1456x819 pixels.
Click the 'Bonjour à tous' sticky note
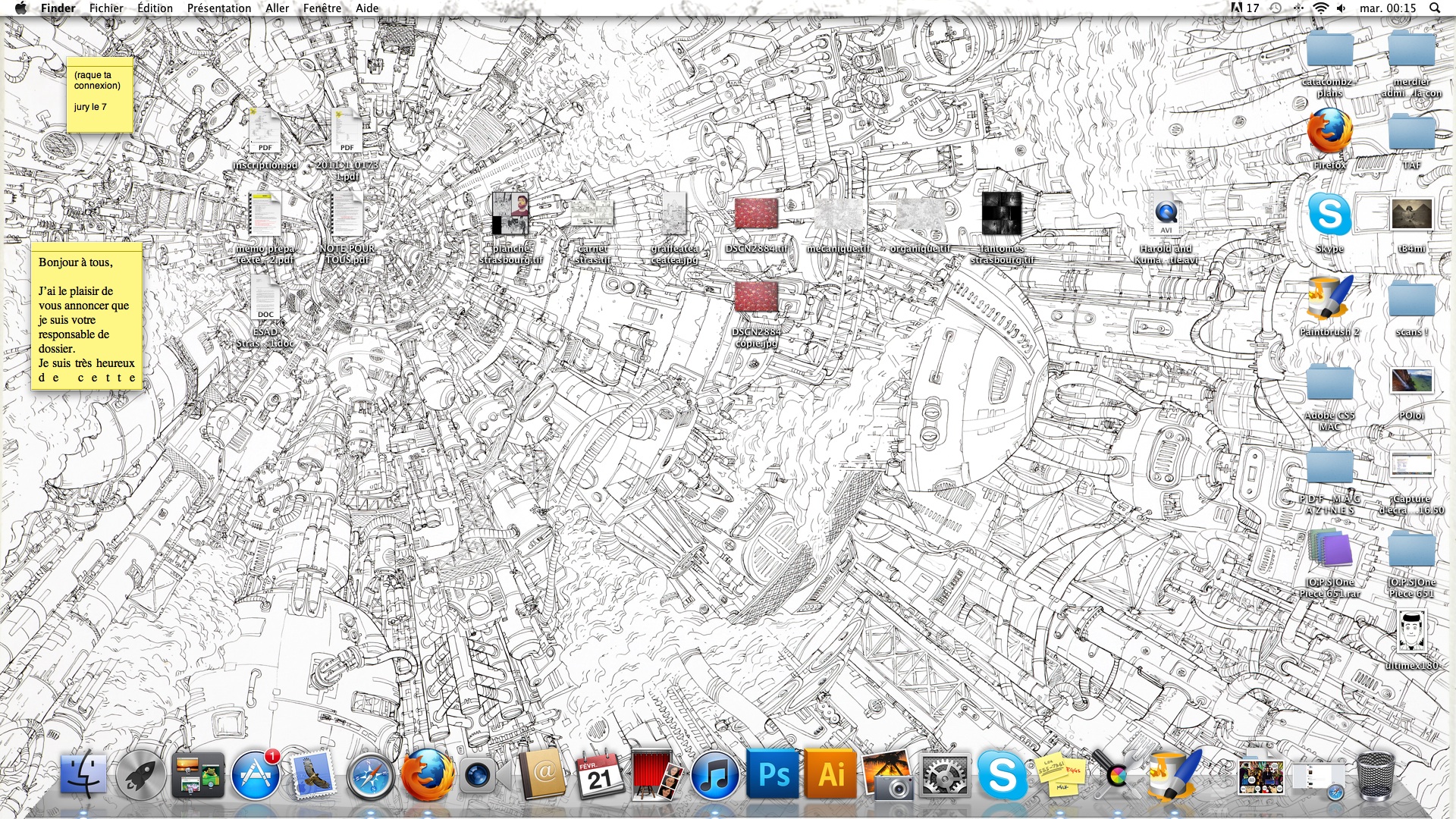point(87,317)
